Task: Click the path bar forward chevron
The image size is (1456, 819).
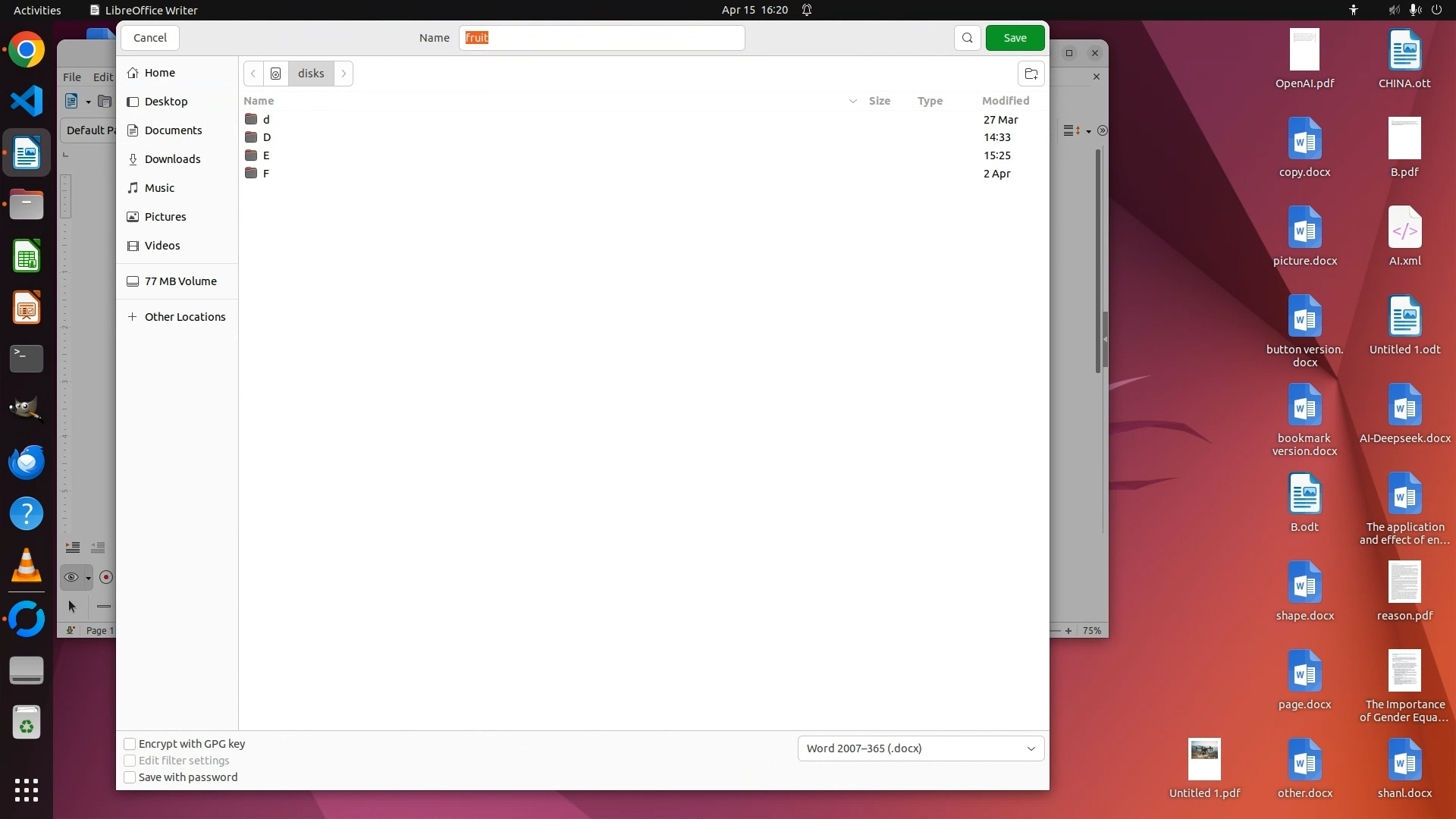Action: pyautogui.click(x=344, y=74)
